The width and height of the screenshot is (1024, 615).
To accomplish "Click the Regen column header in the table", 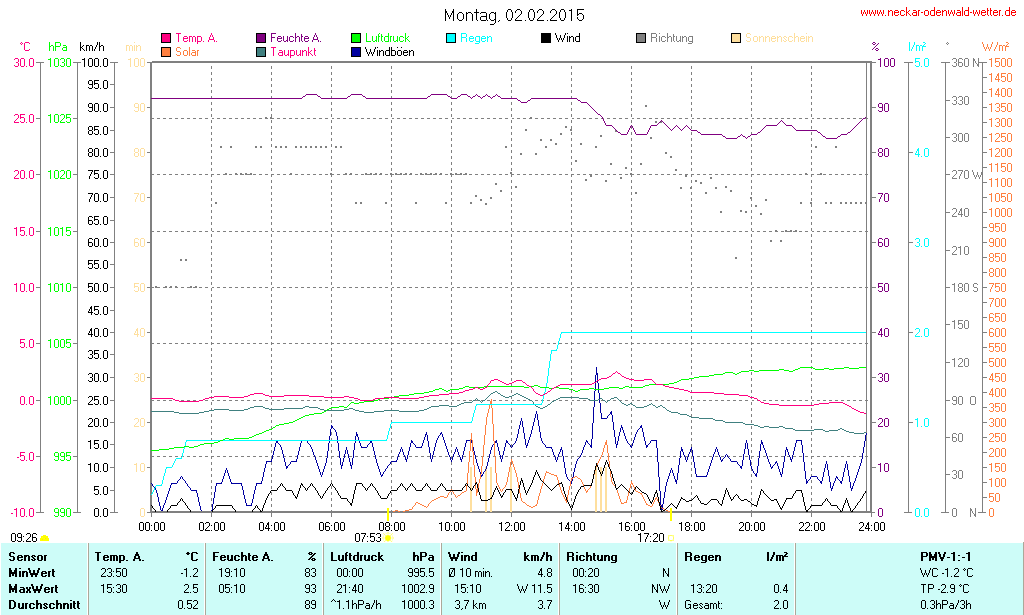I will (702, 557).
